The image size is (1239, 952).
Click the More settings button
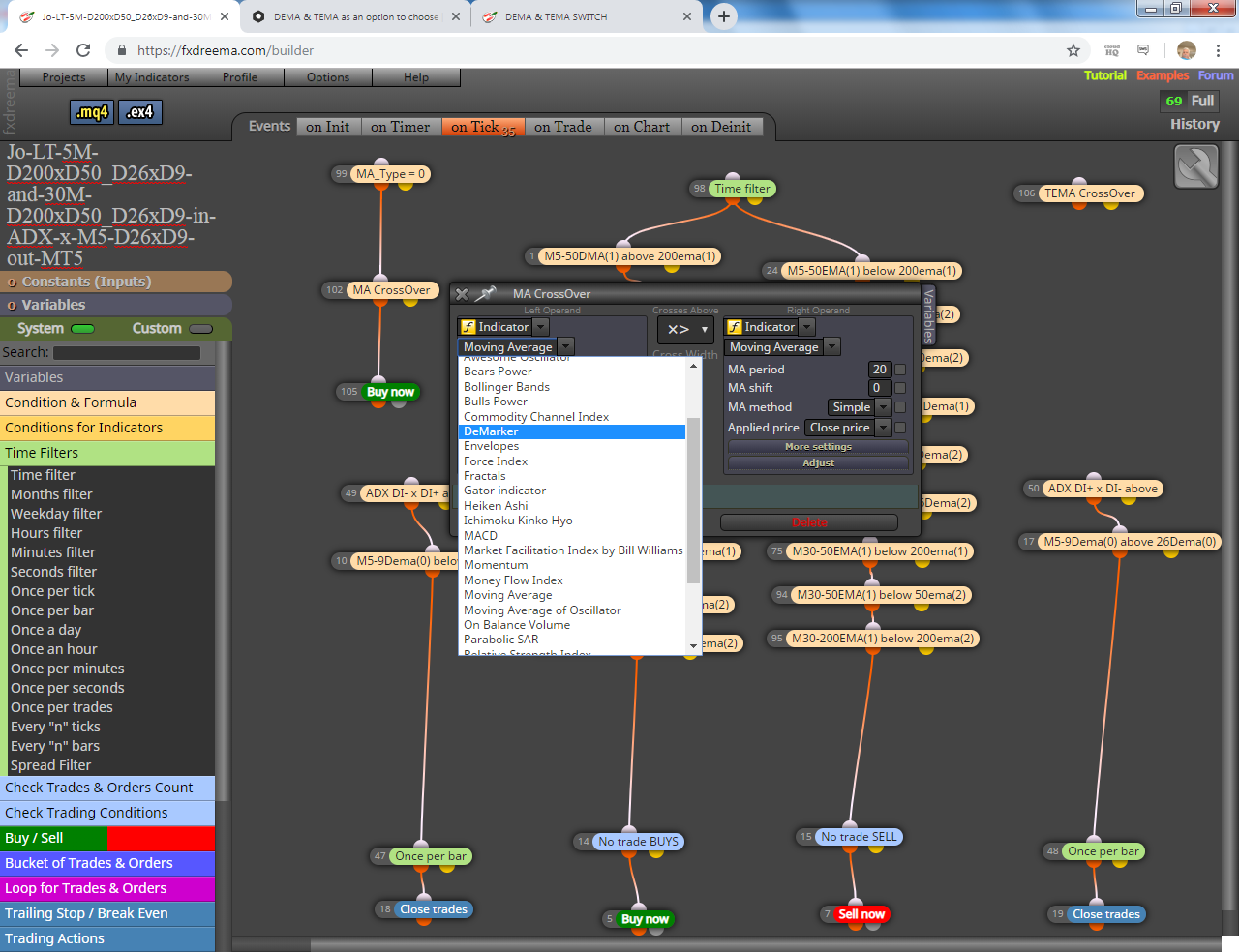(x=818, y=447)
